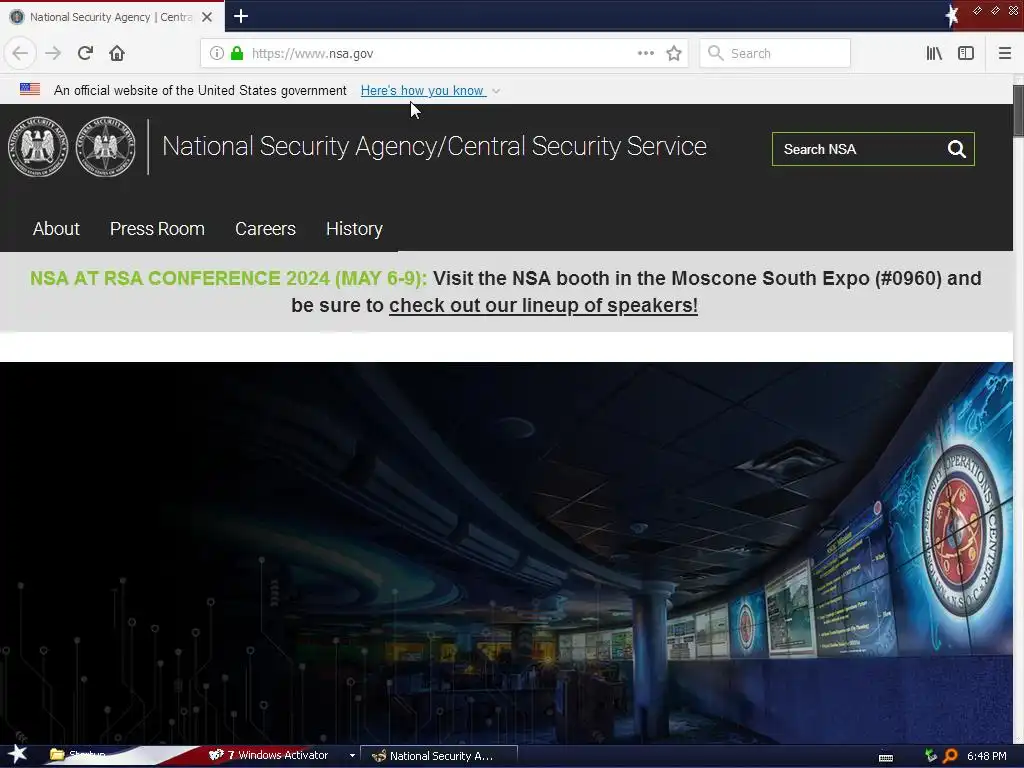Expand the taskbar group dropdown arrow

(x=352, y=756)
